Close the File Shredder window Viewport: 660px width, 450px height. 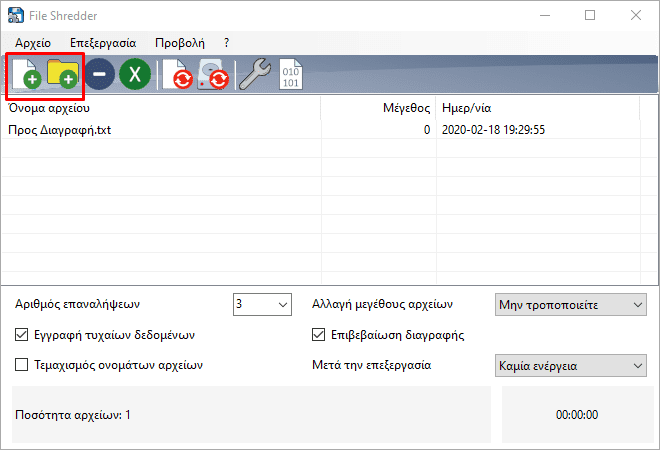(636, 16)
